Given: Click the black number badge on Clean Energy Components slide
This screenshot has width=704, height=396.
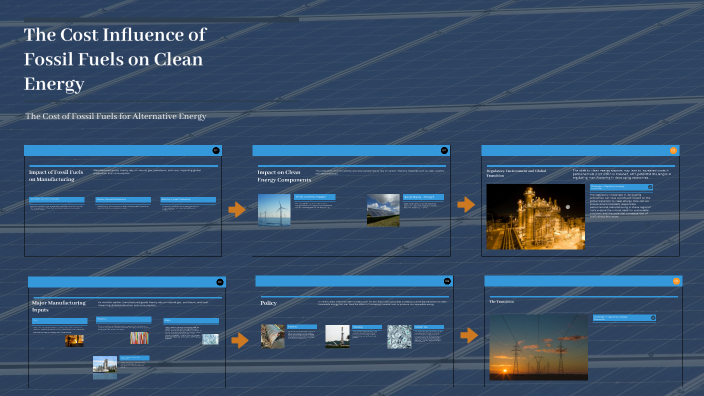Looking at the screenshot, I should [444, 150].
